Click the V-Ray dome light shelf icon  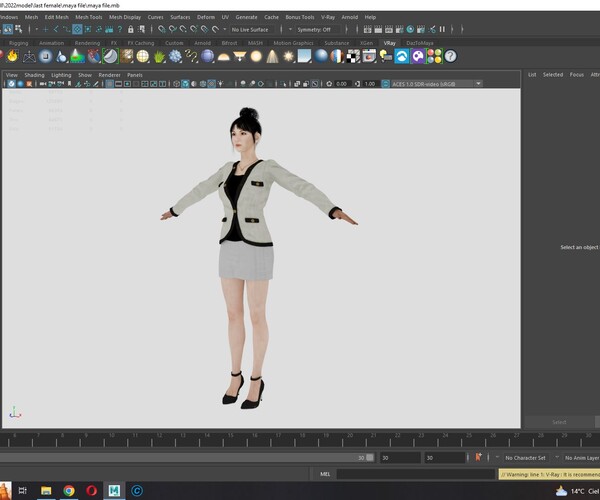point(224,57)
